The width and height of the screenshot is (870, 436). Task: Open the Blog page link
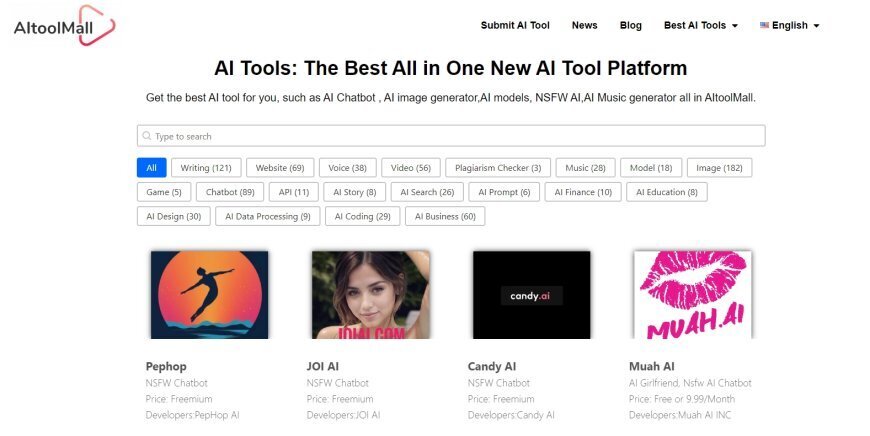pyautogui.click(x=631, y=25)
